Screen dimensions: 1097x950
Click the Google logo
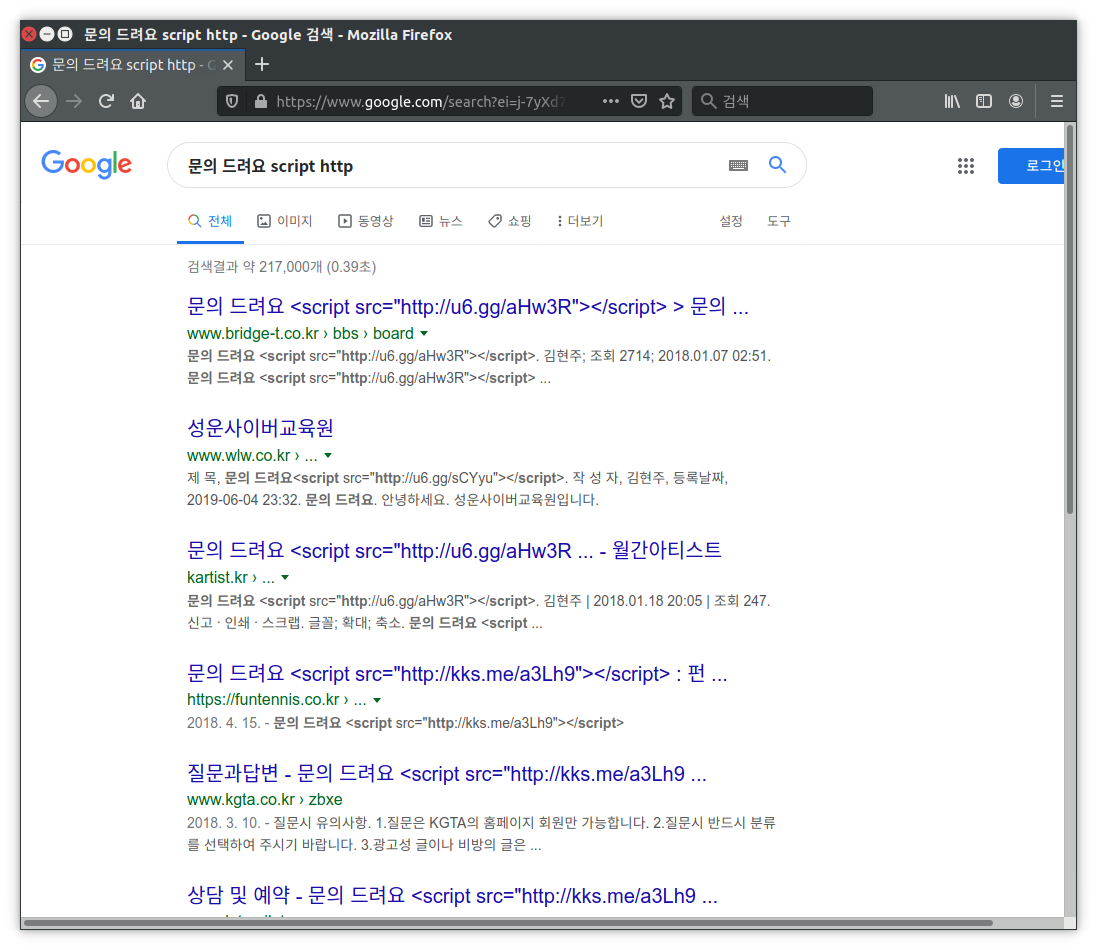click(86, 164)
